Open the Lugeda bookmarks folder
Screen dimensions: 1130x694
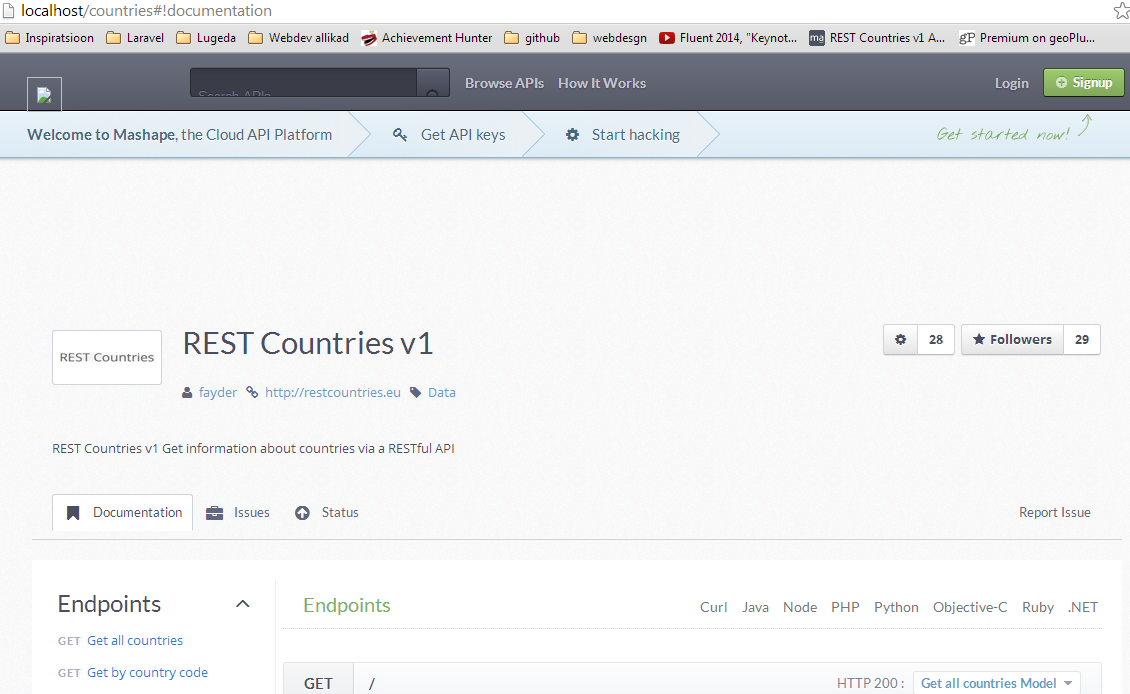[x=206, y=37]
